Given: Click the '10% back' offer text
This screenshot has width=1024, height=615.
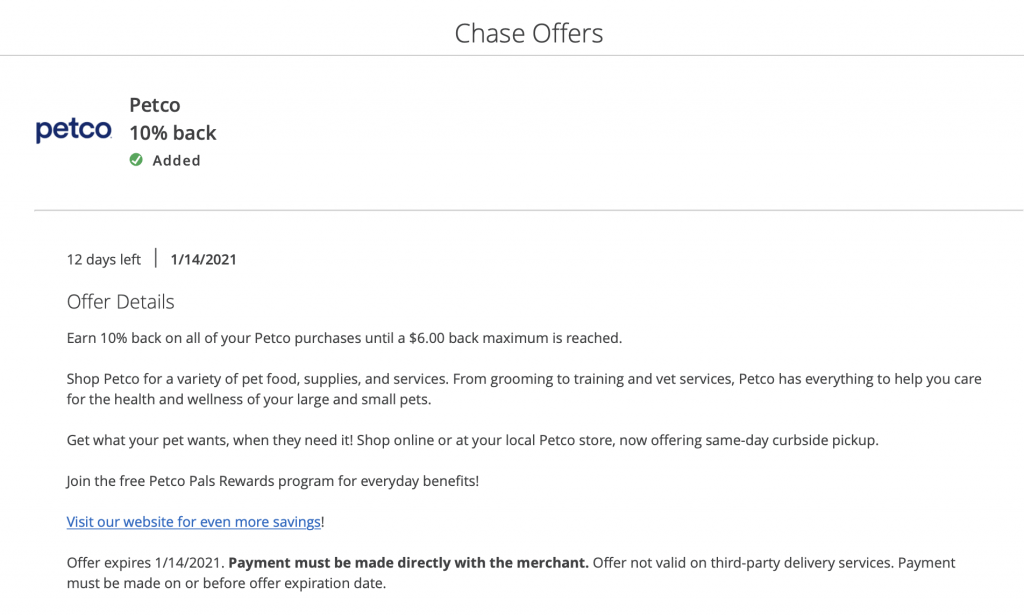Looking at the screenshot, I should pos(172,133).
